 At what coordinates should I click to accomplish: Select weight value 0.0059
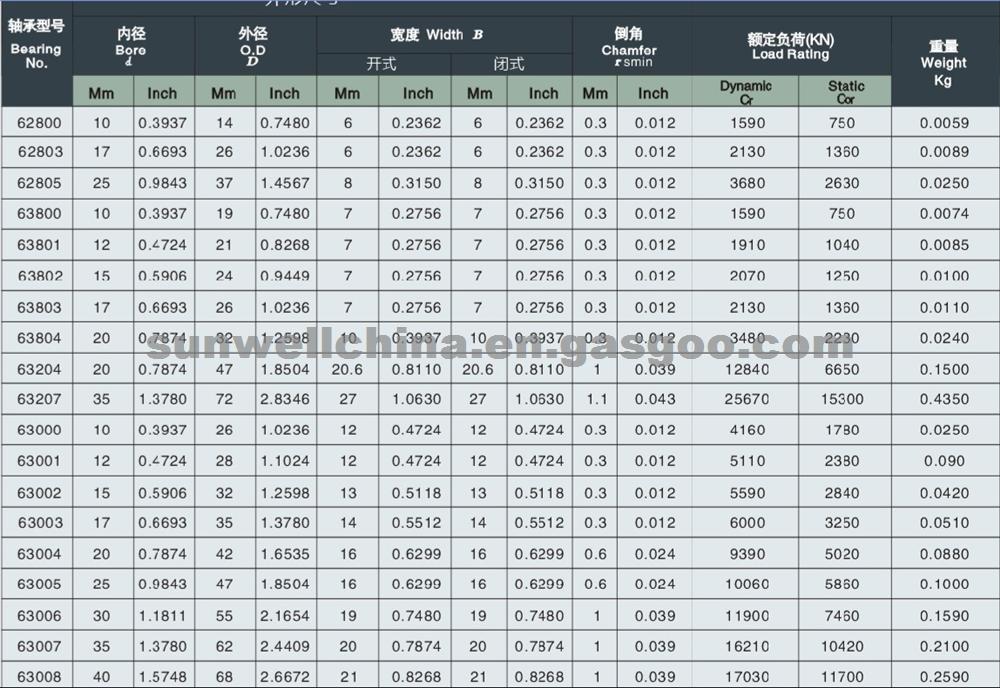[x=944, y=123]
